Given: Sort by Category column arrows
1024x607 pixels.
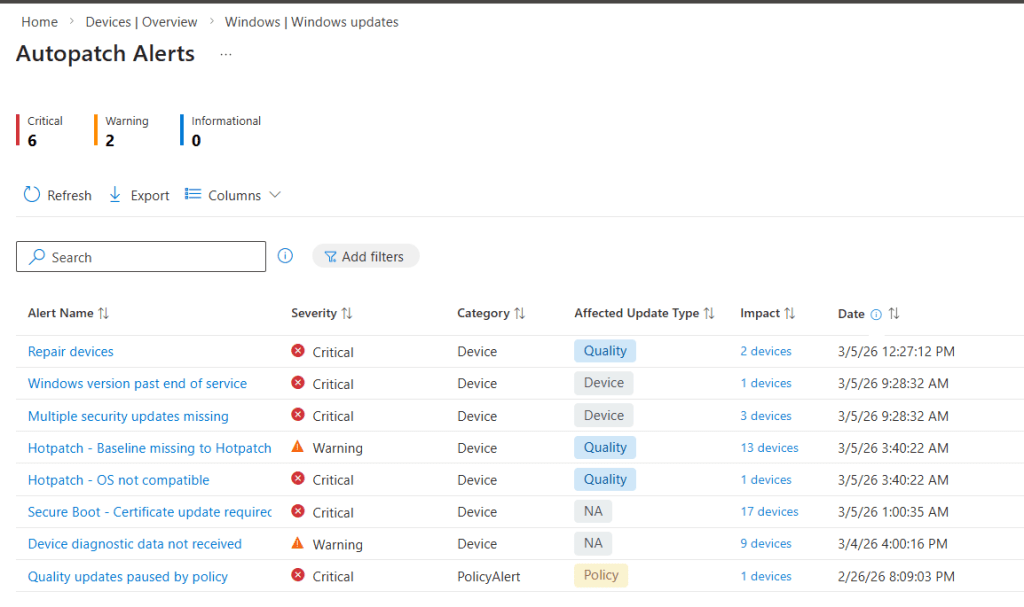Looking at the screenshot, I should pos(520,314).
